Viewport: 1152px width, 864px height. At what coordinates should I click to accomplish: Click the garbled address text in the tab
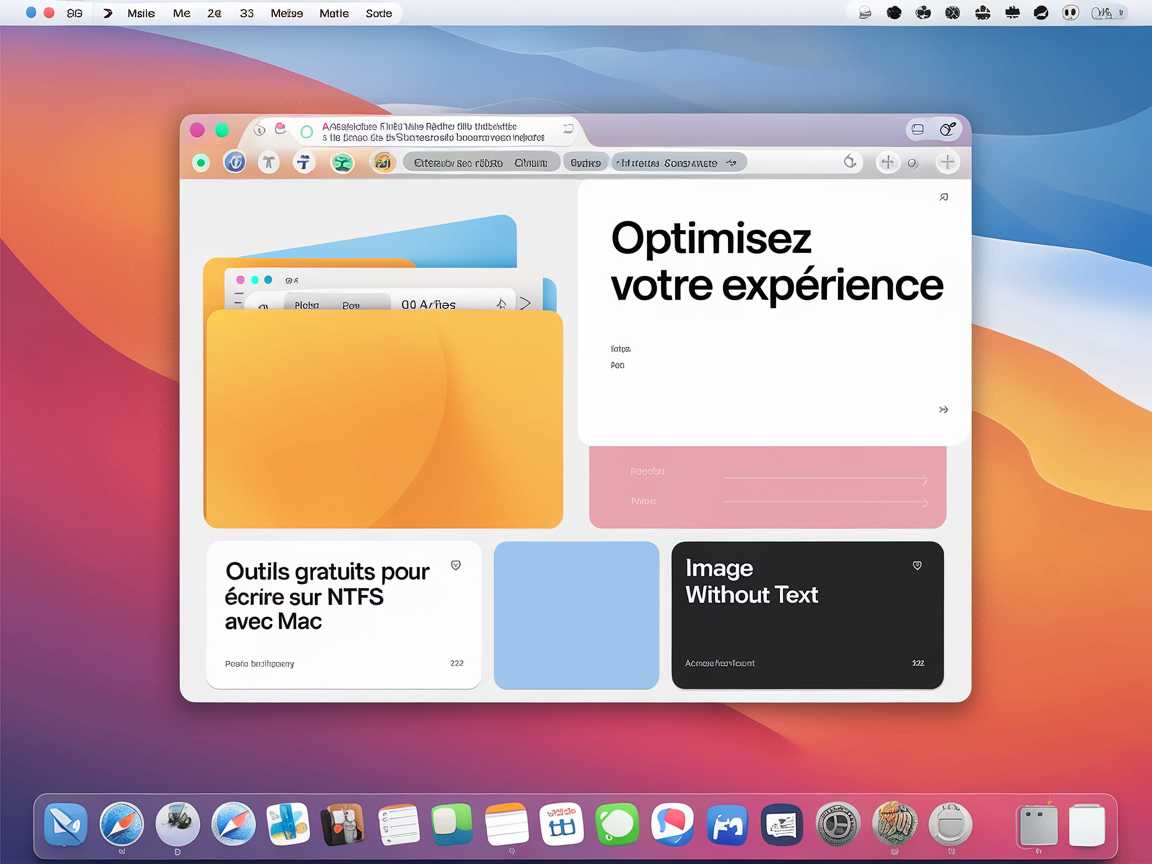pyautogui.click(x=433, y=132)
